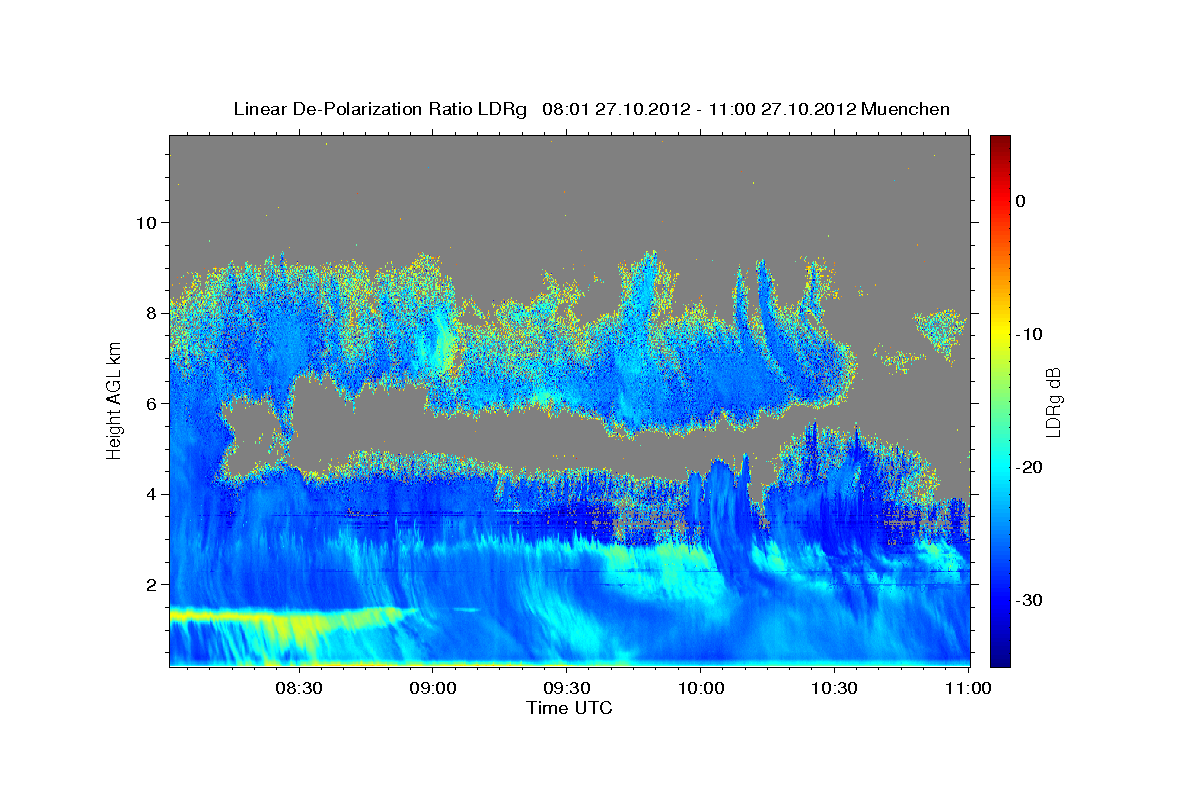Click the 'Height AGL km' axis label
Viewport: 1200px width, 800px height.
pos(115,400)
